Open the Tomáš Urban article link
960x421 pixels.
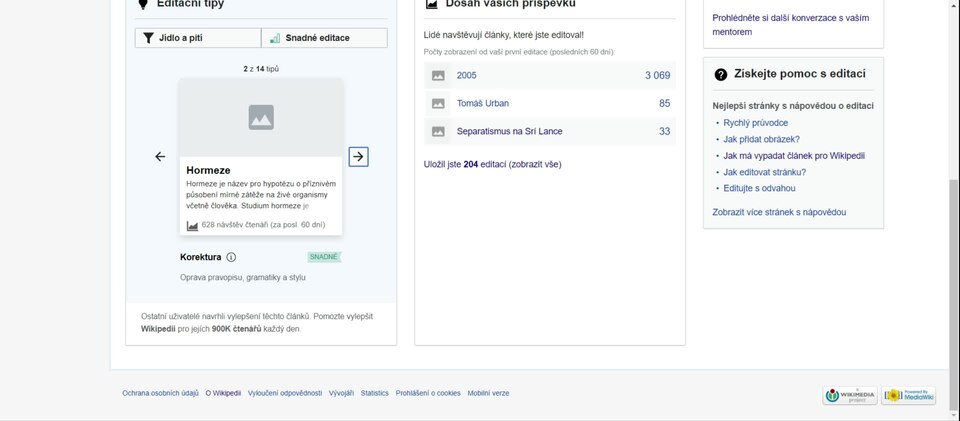pyautogui.click(x=482, y=103)
